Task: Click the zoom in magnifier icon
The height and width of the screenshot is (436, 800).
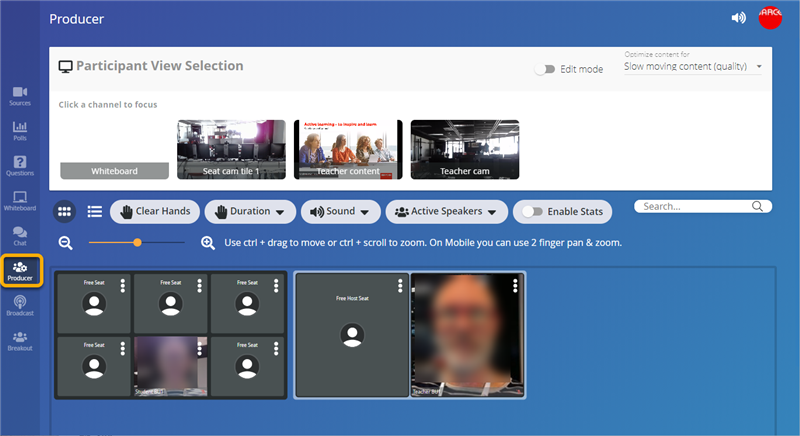Action: click(208, 243)
